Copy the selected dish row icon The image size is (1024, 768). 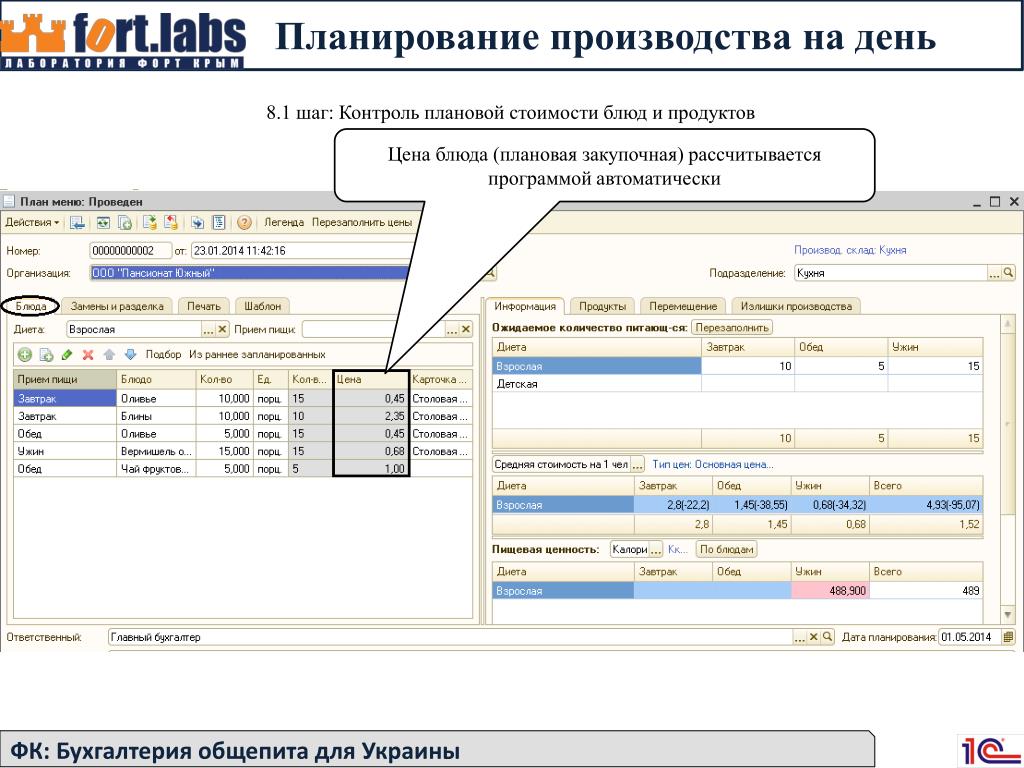pyautogui.click(x=46, y=355)
